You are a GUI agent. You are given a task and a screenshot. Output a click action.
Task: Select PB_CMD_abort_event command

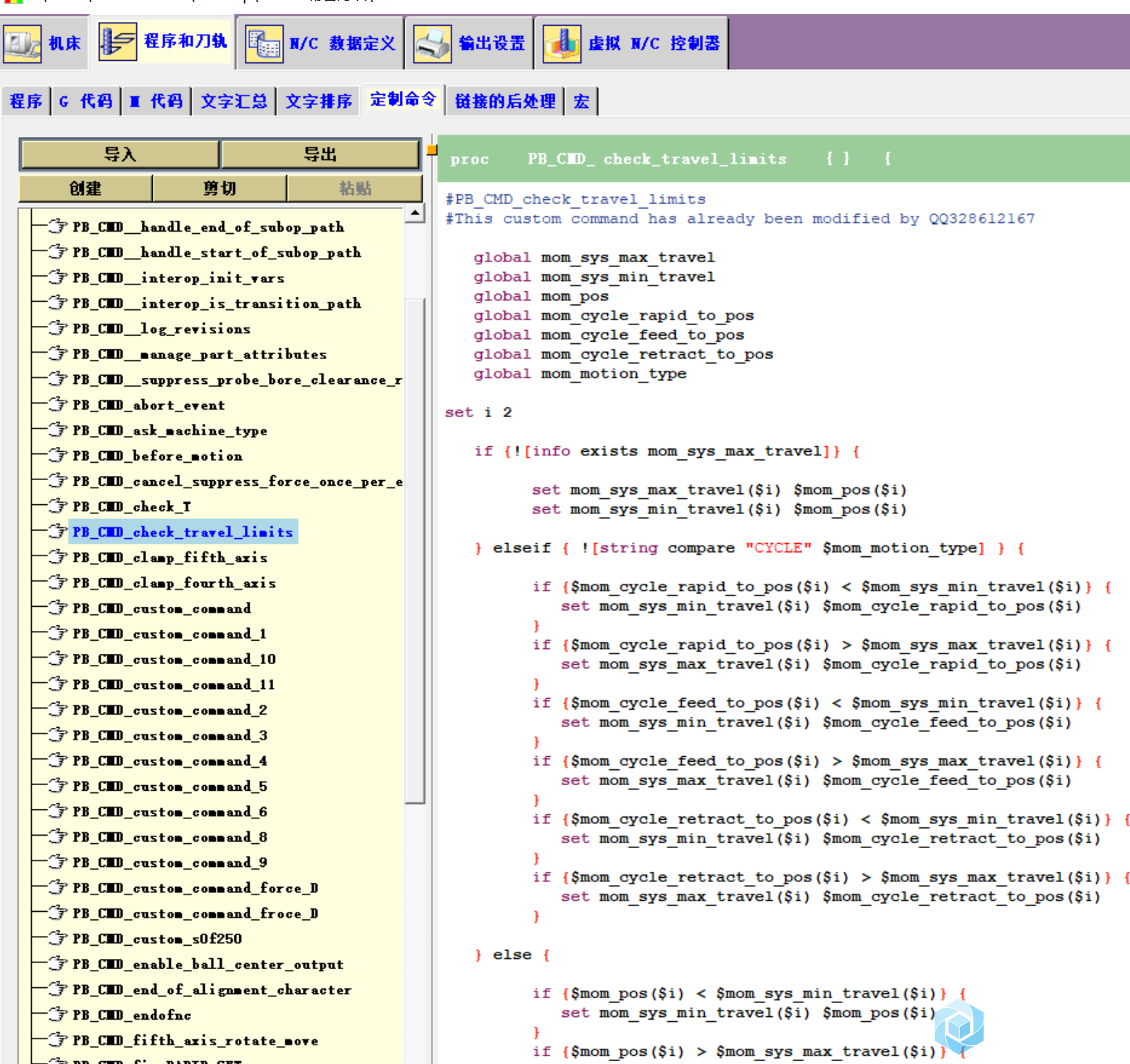point(149,405)
